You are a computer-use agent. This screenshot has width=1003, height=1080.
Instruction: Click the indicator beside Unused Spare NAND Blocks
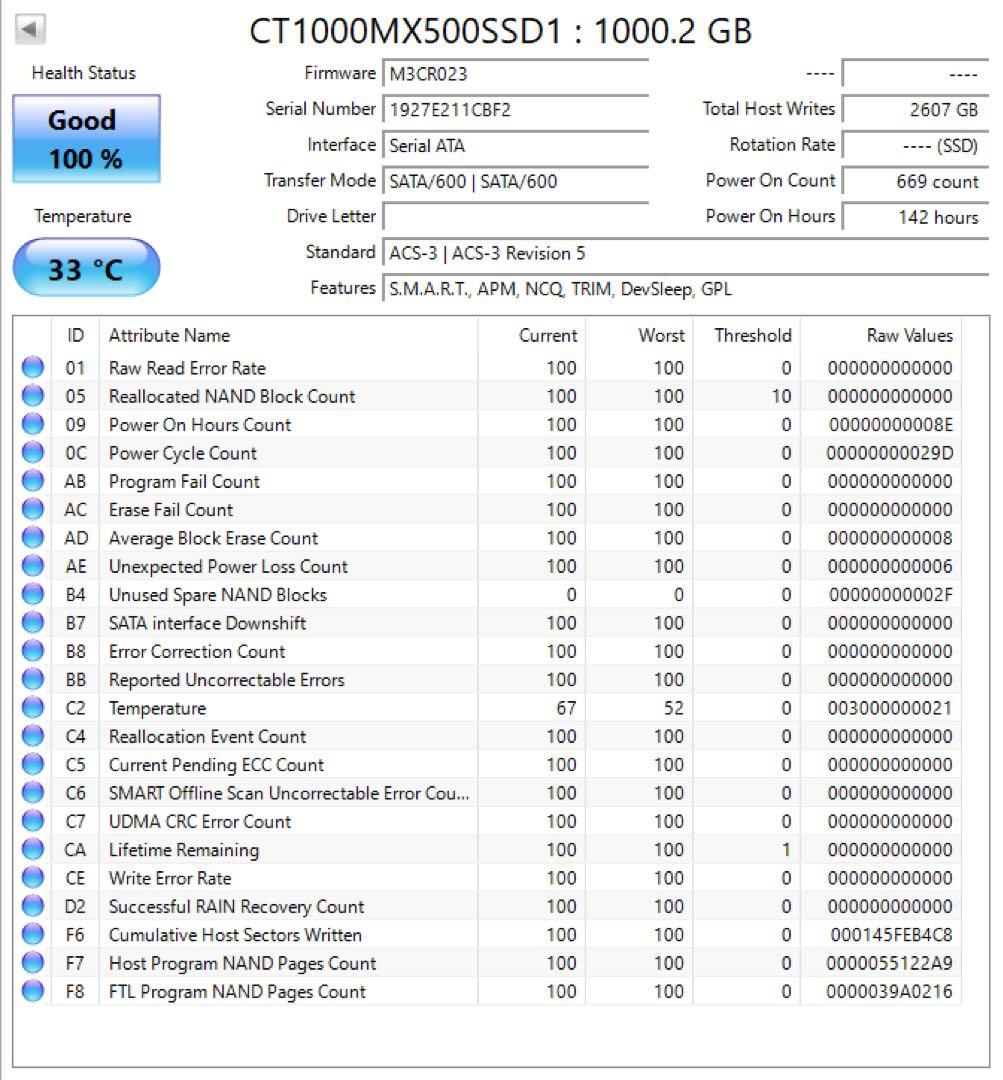tap(31, 595)
